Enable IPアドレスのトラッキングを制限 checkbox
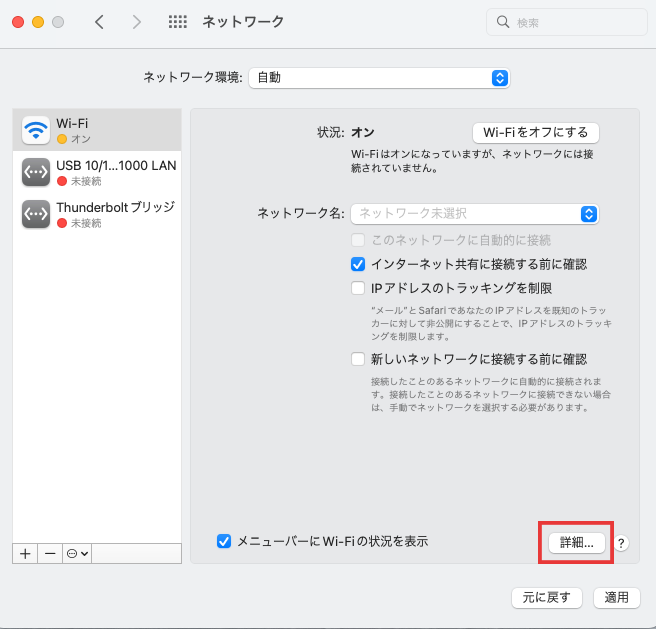The width and height of the screenshot is (656, 629). point(358,288)
